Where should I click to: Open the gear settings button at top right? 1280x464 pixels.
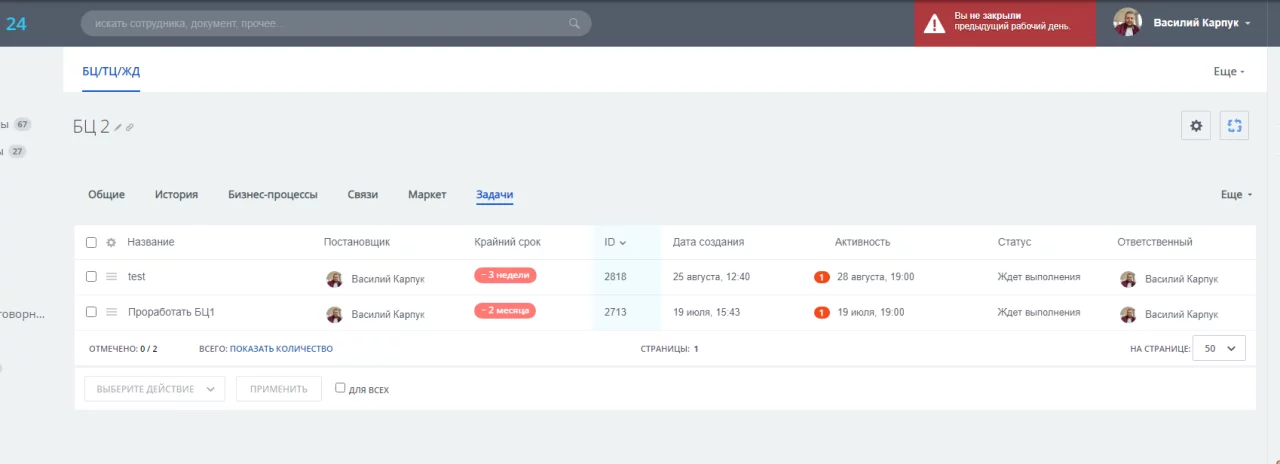(x=1196, y=126)
